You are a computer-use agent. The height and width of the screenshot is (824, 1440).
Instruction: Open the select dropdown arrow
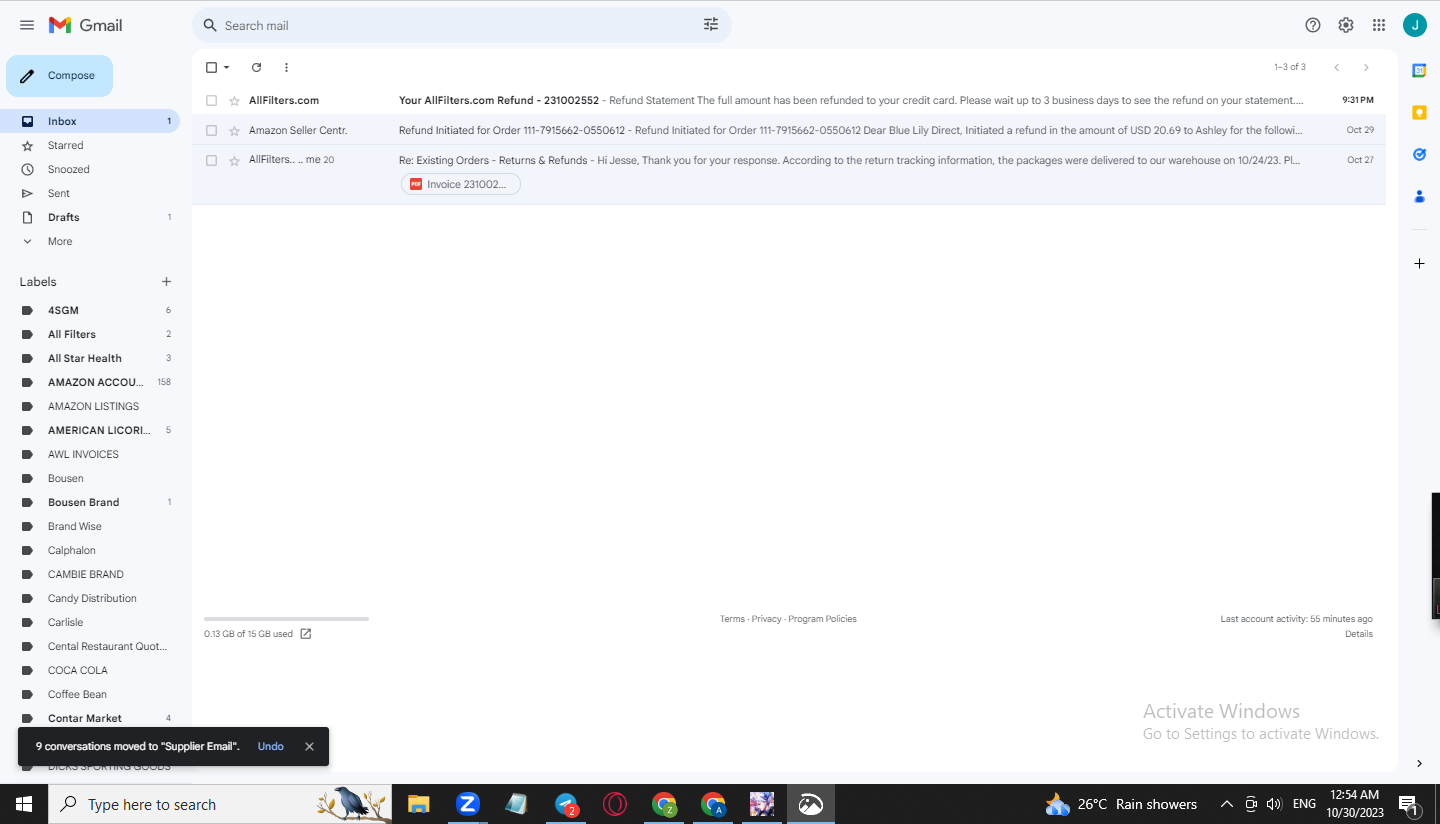point(226,67)
